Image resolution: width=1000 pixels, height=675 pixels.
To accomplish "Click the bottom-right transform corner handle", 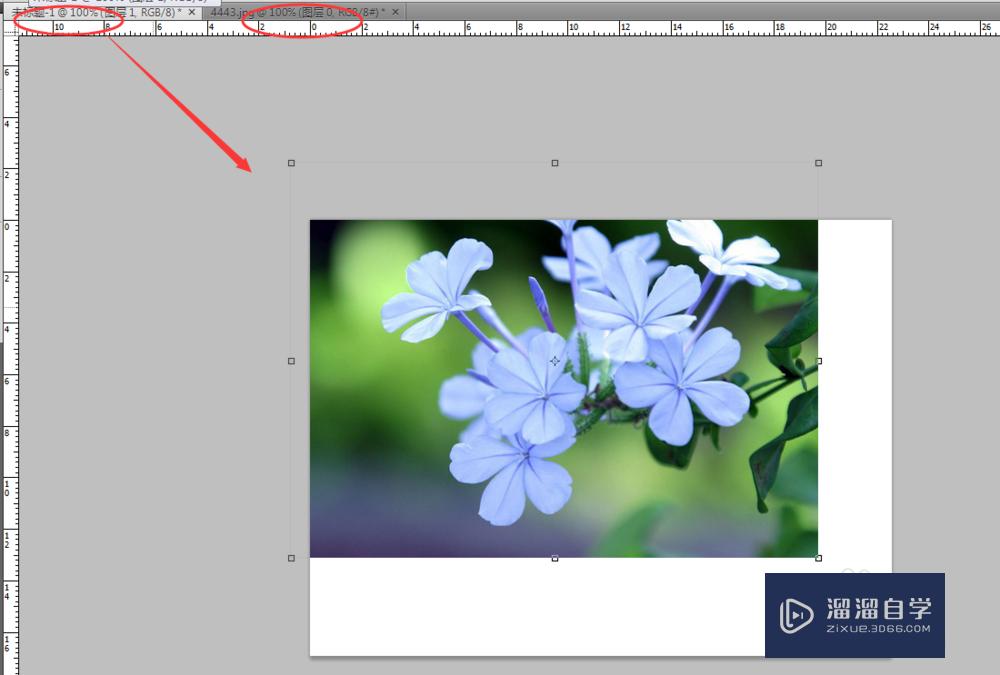I will (819, 558).
